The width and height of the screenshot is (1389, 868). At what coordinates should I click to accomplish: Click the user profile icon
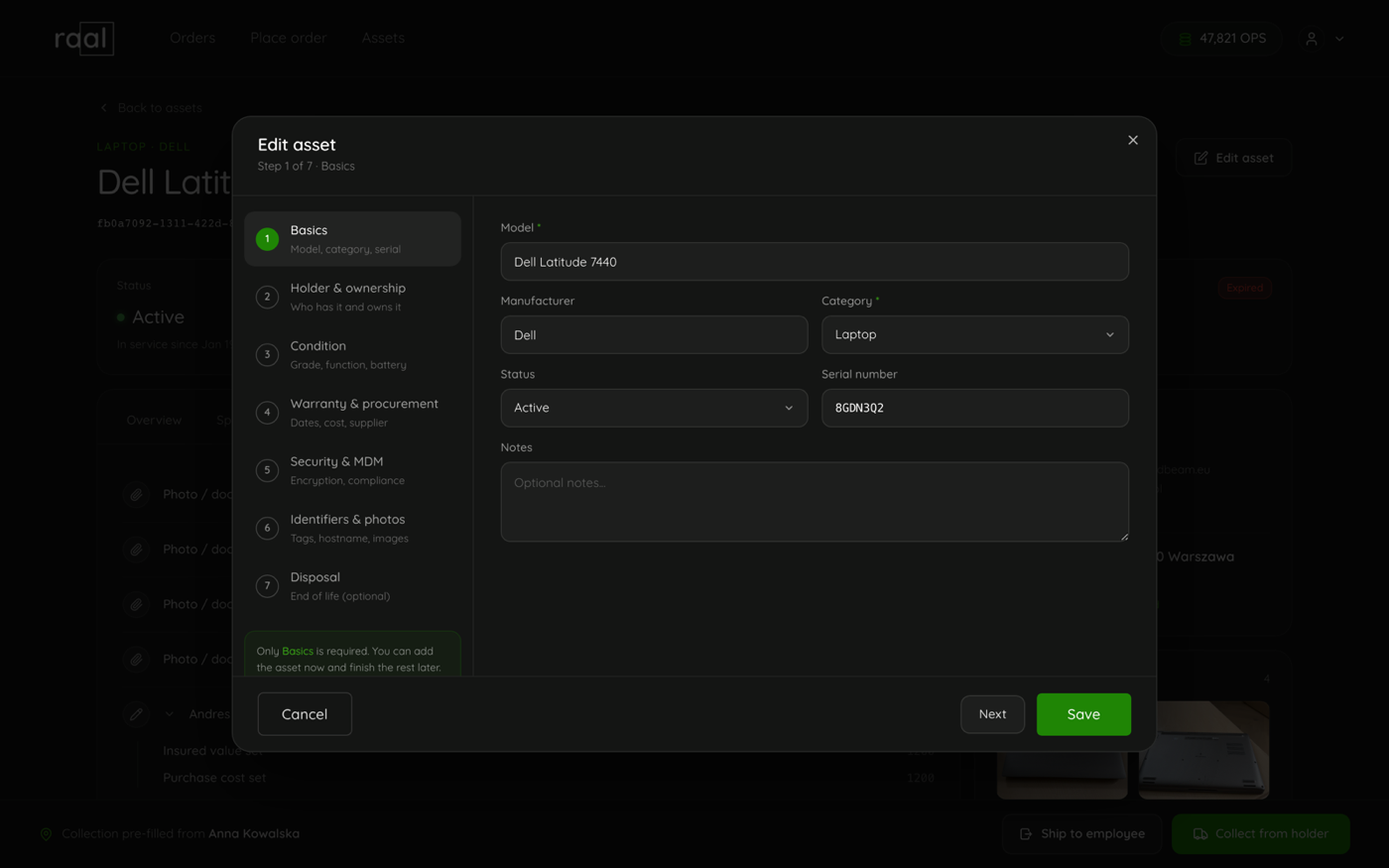pos(1312,39)
